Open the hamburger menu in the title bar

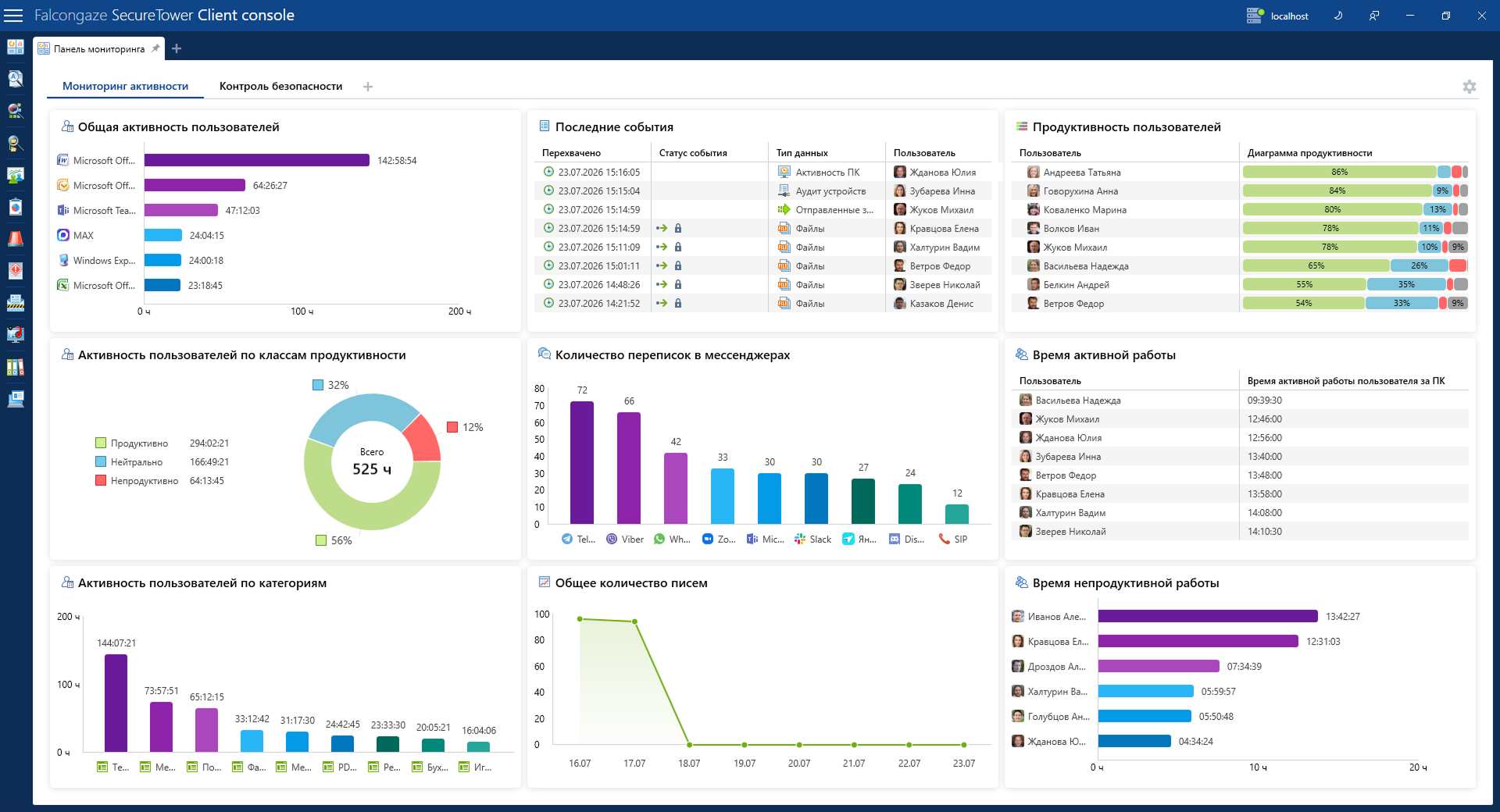coord(14,16)
